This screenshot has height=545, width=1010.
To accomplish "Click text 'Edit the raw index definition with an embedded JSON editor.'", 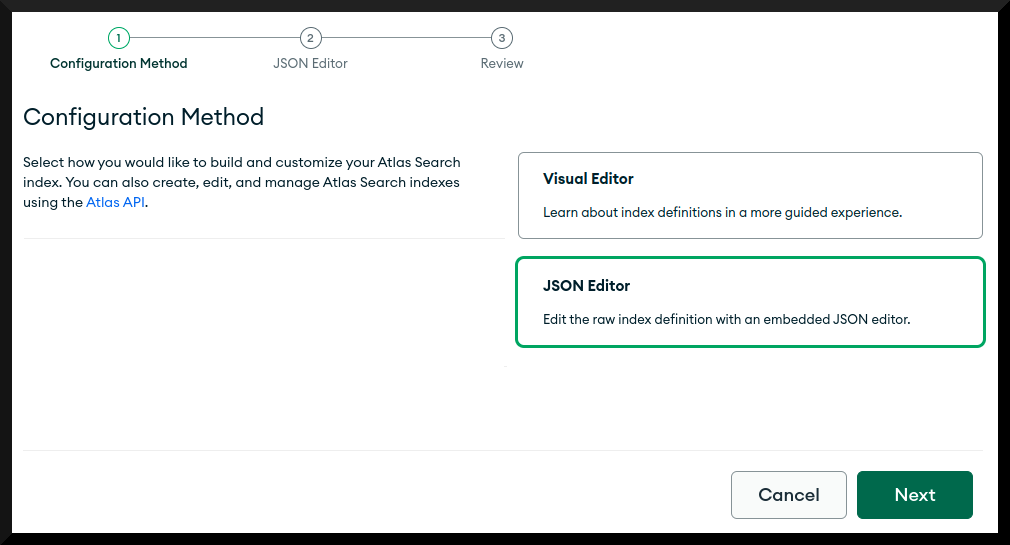I will point(727,320).
